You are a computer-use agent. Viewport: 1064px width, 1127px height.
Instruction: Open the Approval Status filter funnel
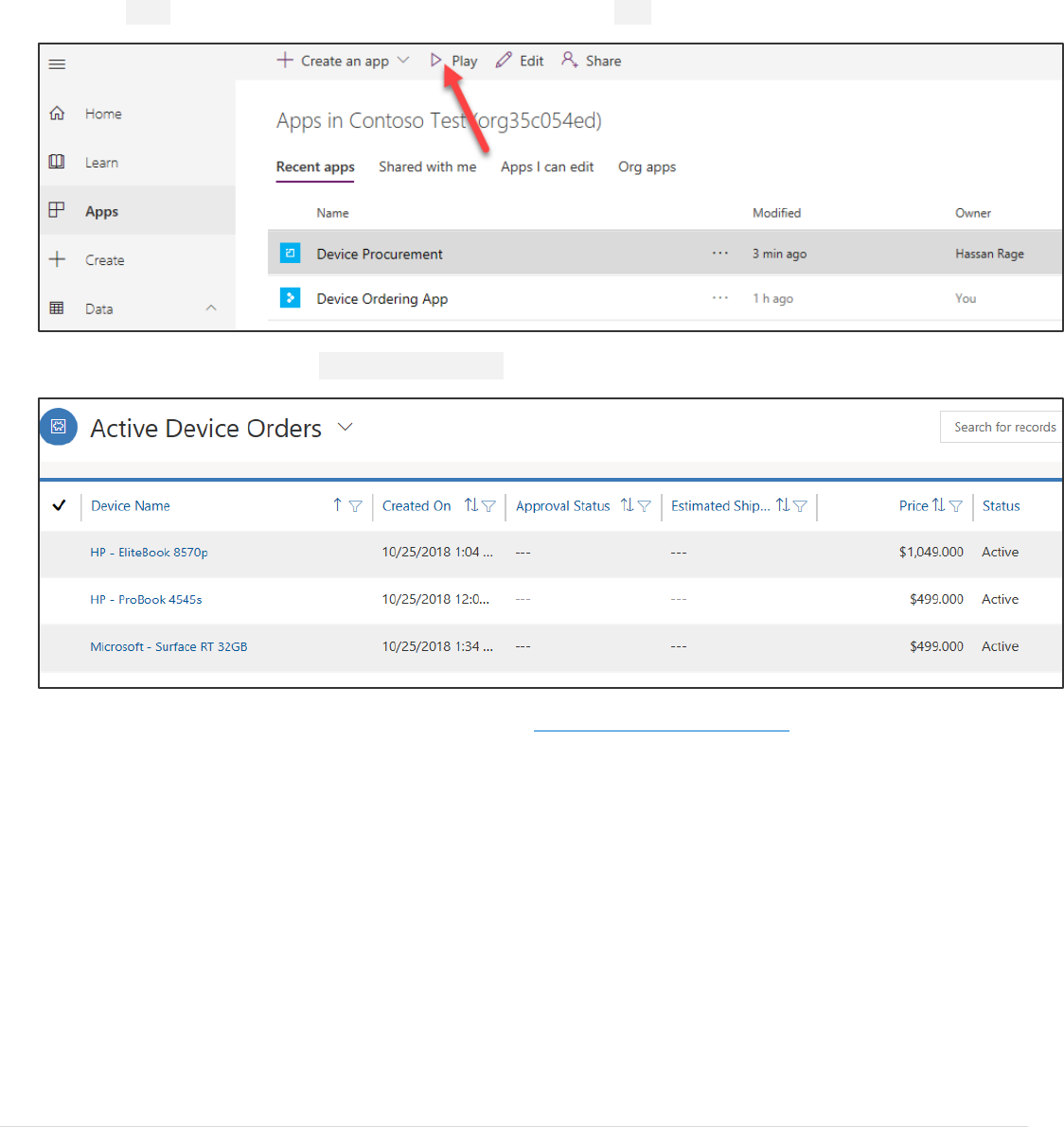pyautogui.click(x=644, y=506)
